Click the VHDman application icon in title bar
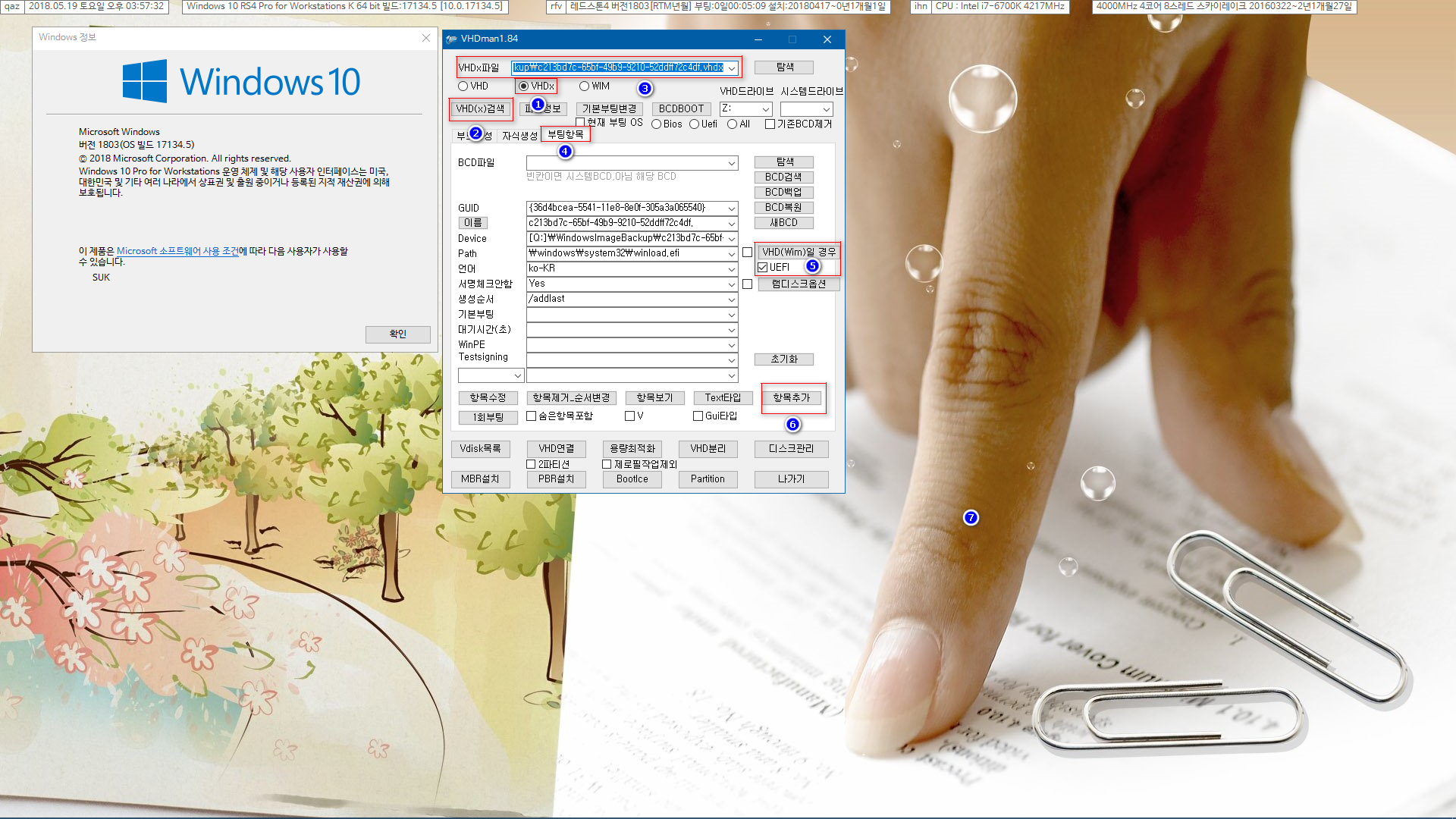The image size is (1456, 819). pyautogui.click(x=452, y=39)
